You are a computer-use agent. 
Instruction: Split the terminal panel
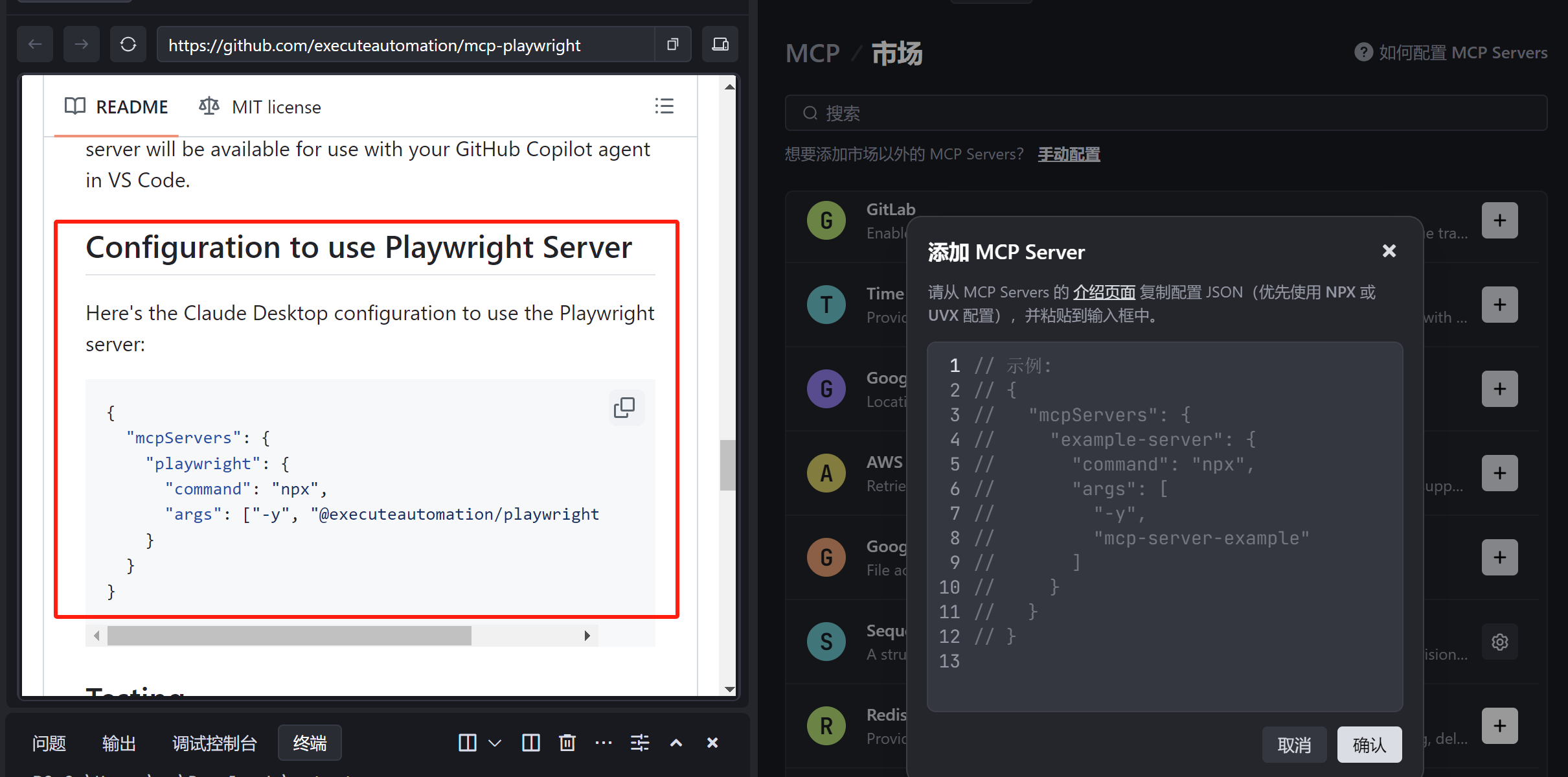(x=467, y=743)
